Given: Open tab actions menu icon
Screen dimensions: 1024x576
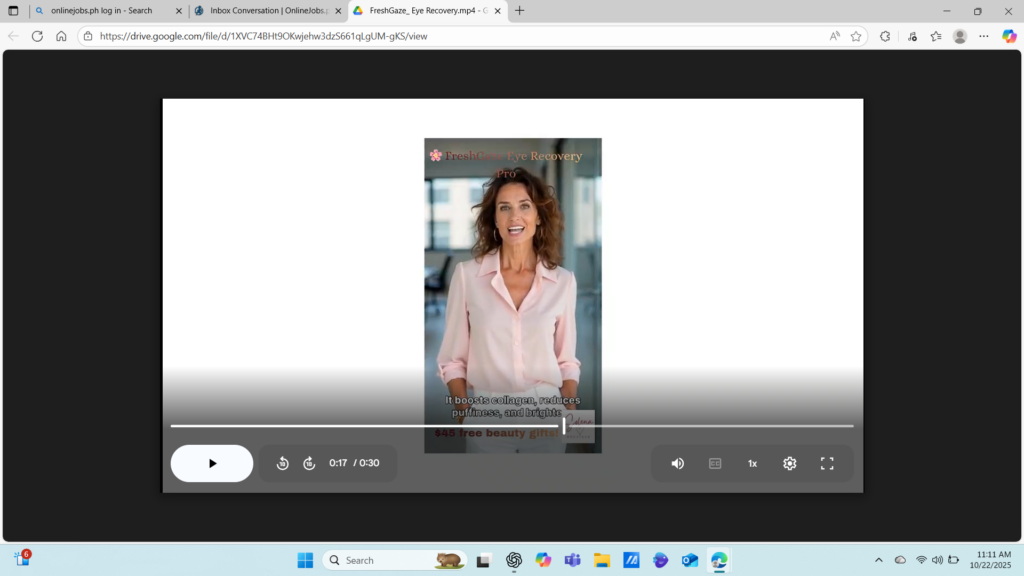Looking at the screenshot, I should click(13, 10).
